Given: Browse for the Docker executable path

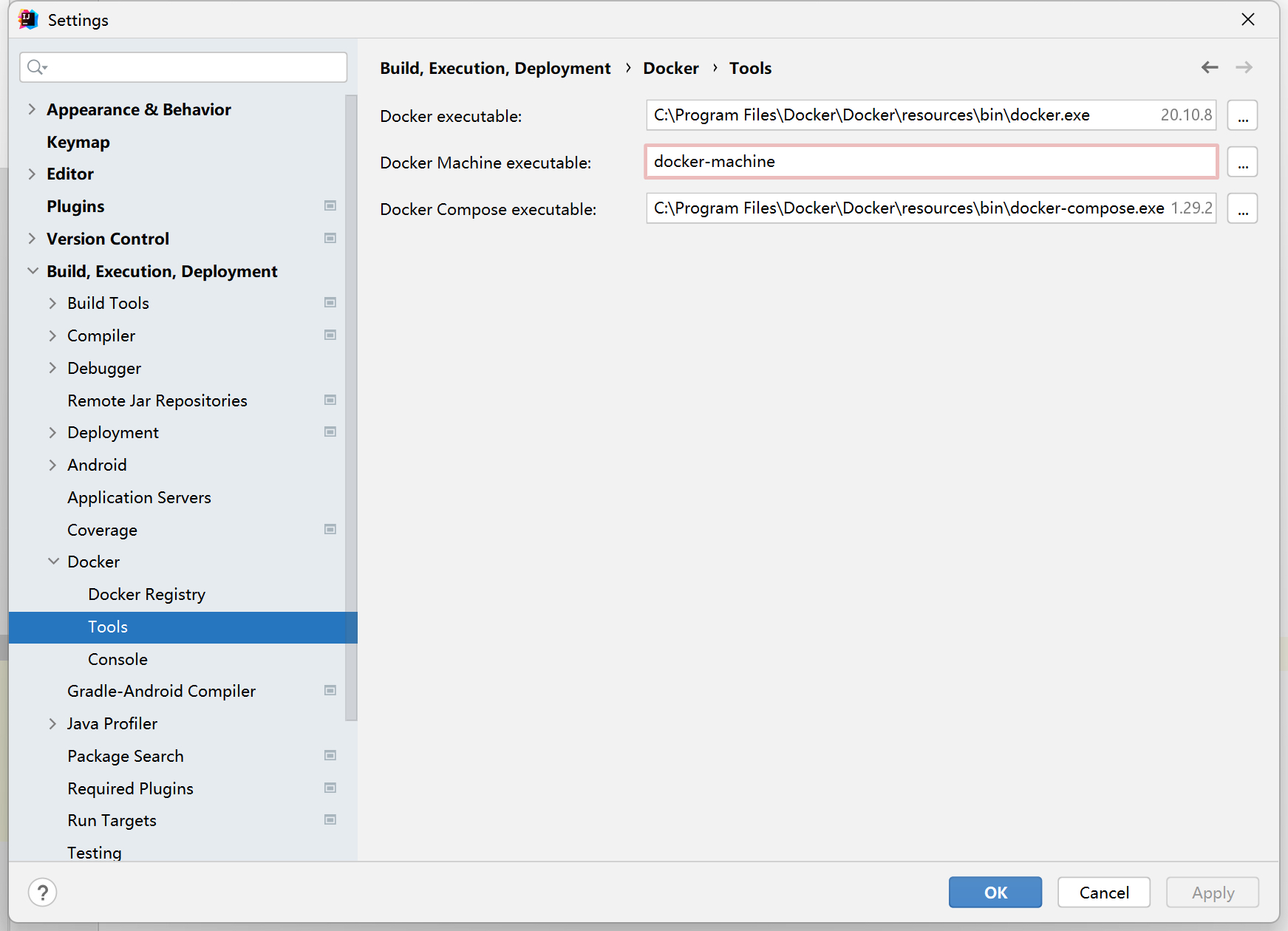Looking at the screenshot, I should [x=1243, y=115].
